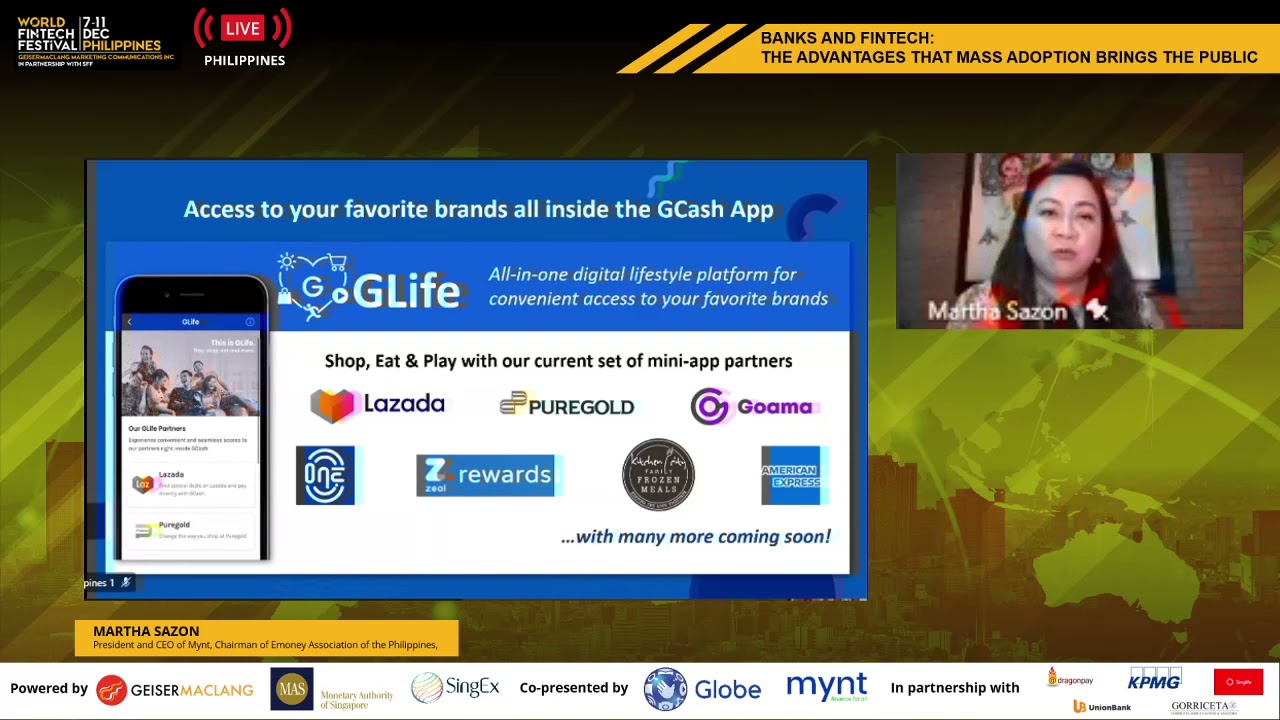Click the SingEx sponsor logo
This screenshot has height=720, width=1280.
click(x=455, y=688)
